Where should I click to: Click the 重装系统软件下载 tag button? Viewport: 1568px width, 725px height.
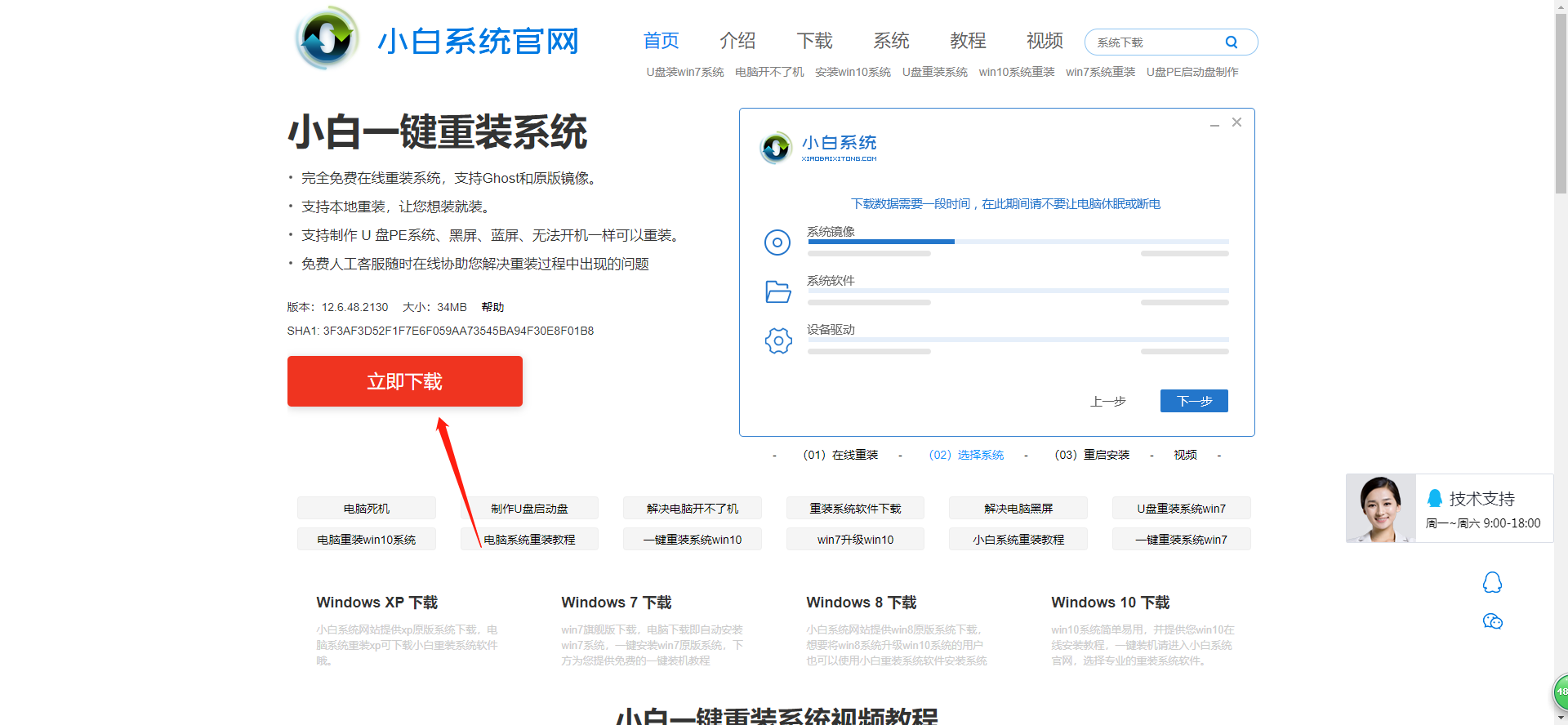click(855, 509)
